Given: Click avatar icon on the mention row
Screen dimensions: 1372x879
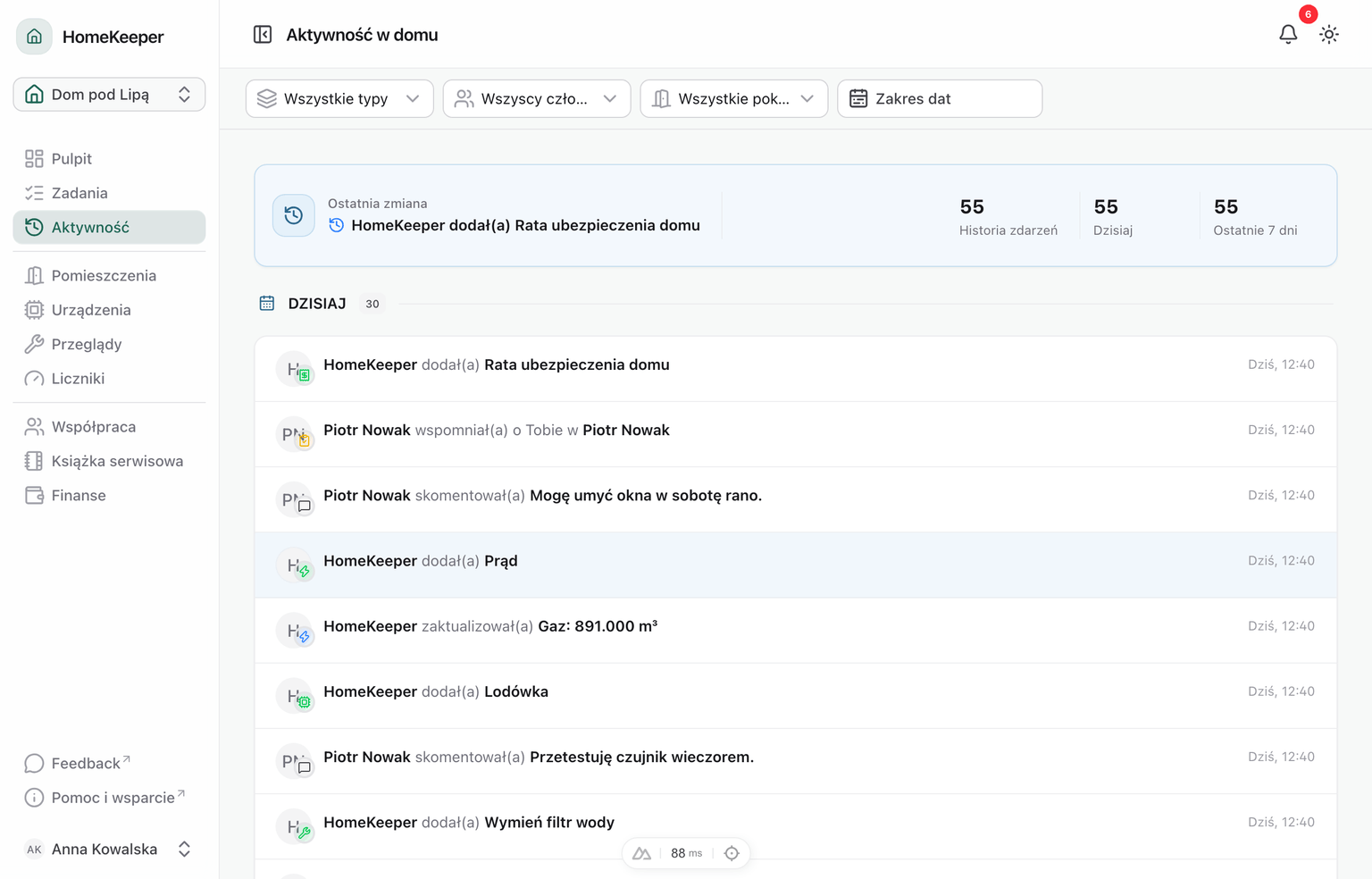Looking at the screenshot, I should click(294, 434).
